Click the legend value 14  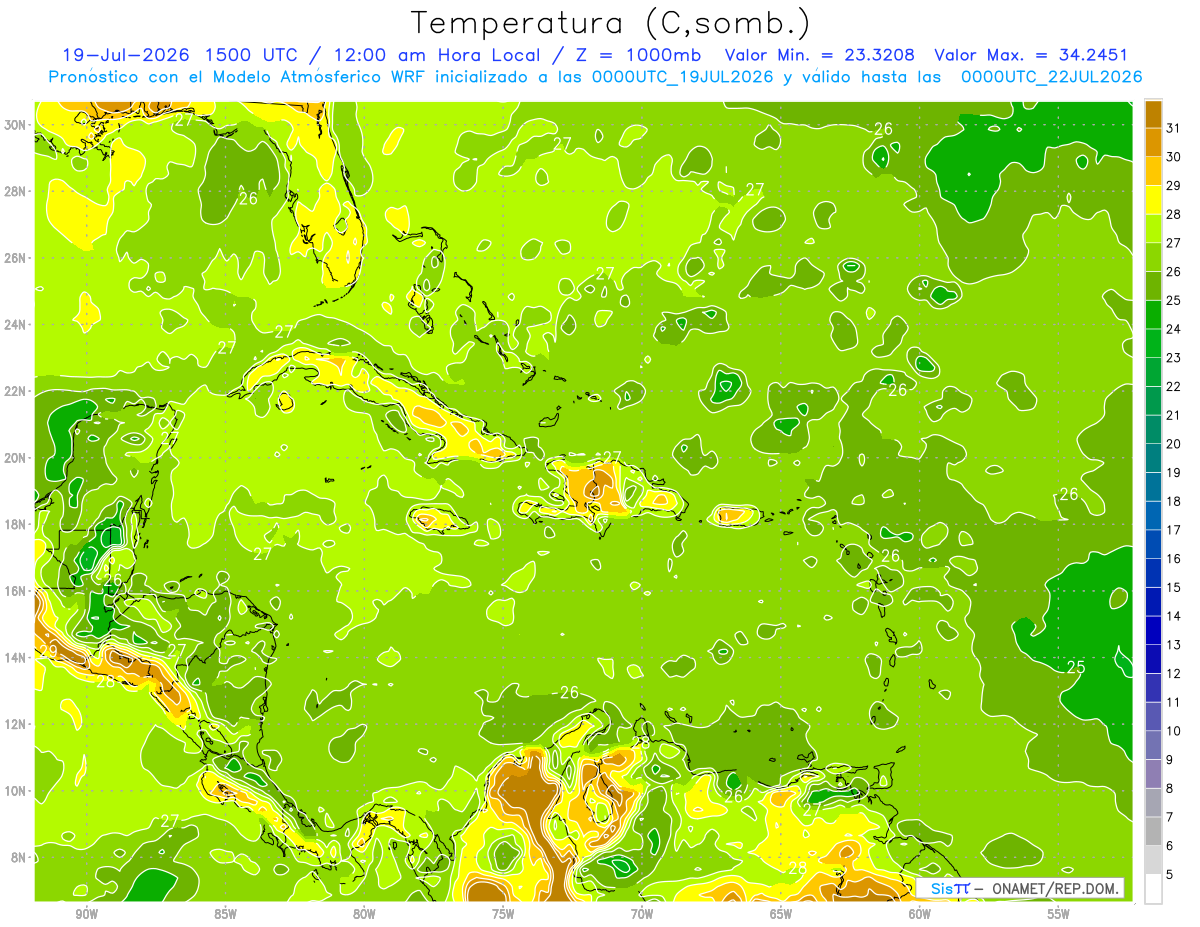pos(1173,617)
